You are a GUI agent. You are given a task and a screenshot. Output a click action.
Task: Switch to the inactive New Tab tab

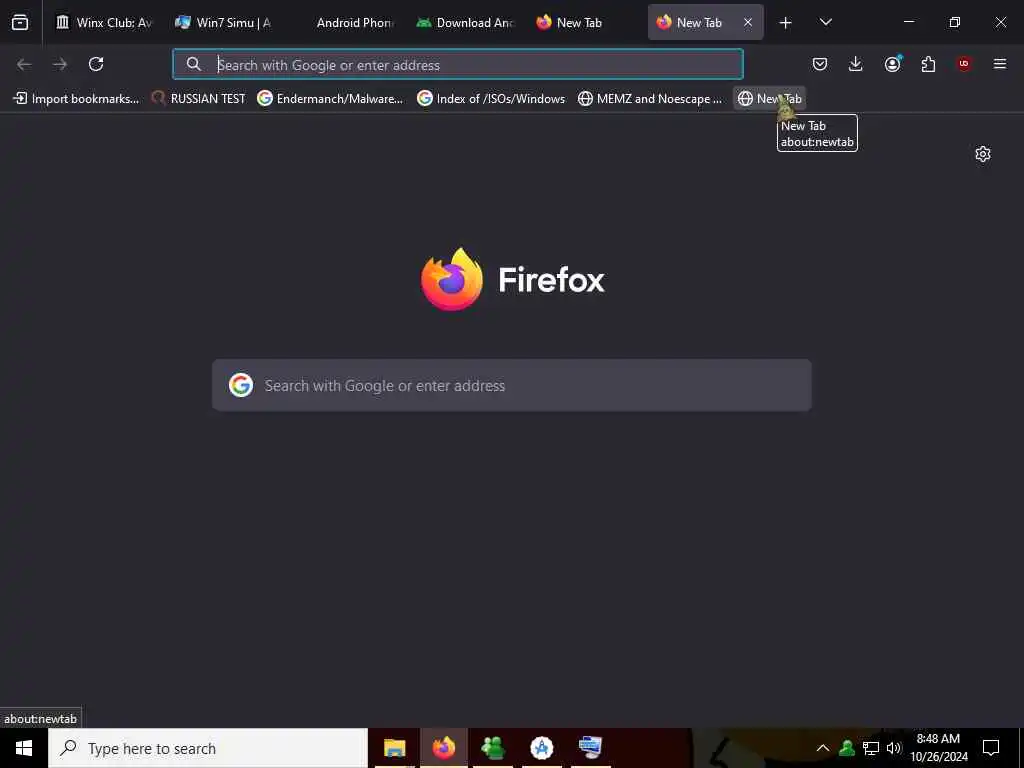pos(585,22)
